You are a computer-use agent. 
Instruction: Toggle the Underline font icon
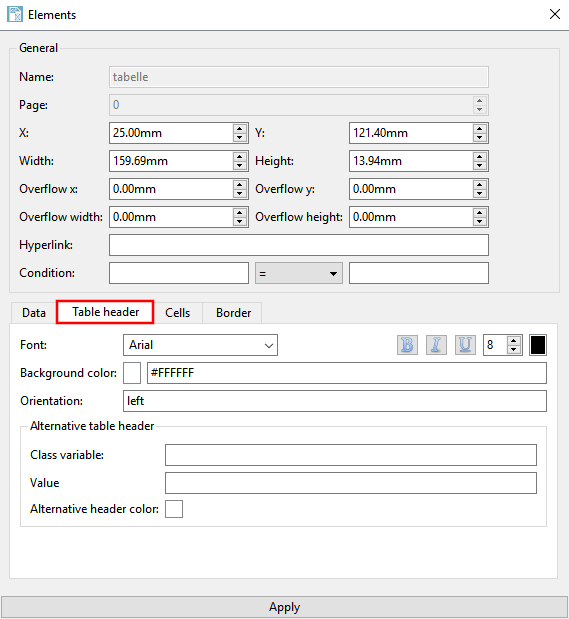(x=465, y=345)
